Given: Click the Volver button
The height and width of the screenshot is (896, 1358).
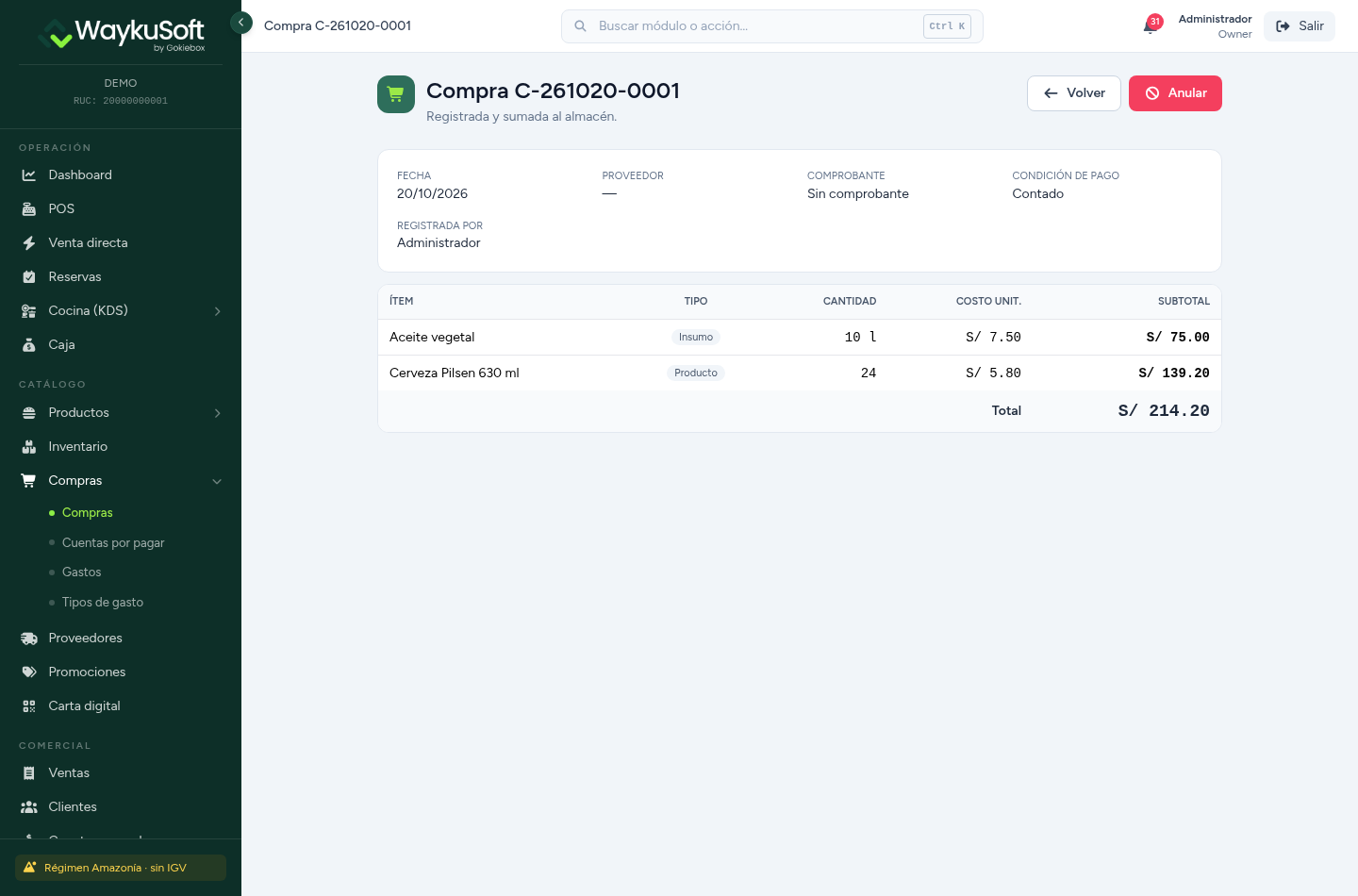Looking at the screenshot, I should point(1074,93).
